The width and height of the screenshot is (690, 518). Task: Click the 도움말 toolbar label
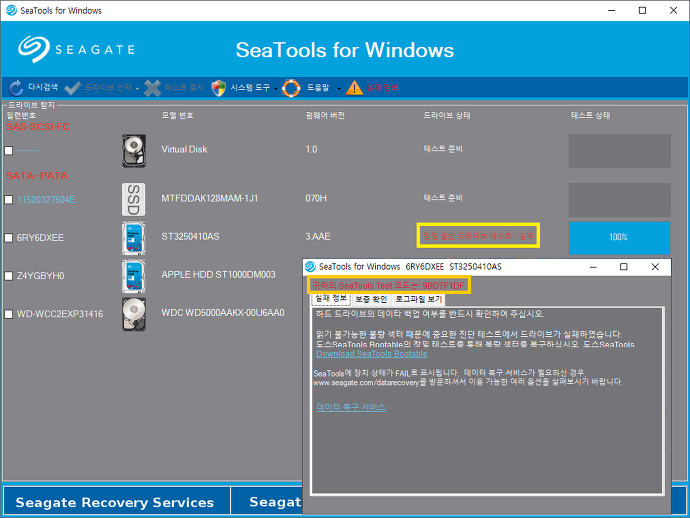[318, 87]
